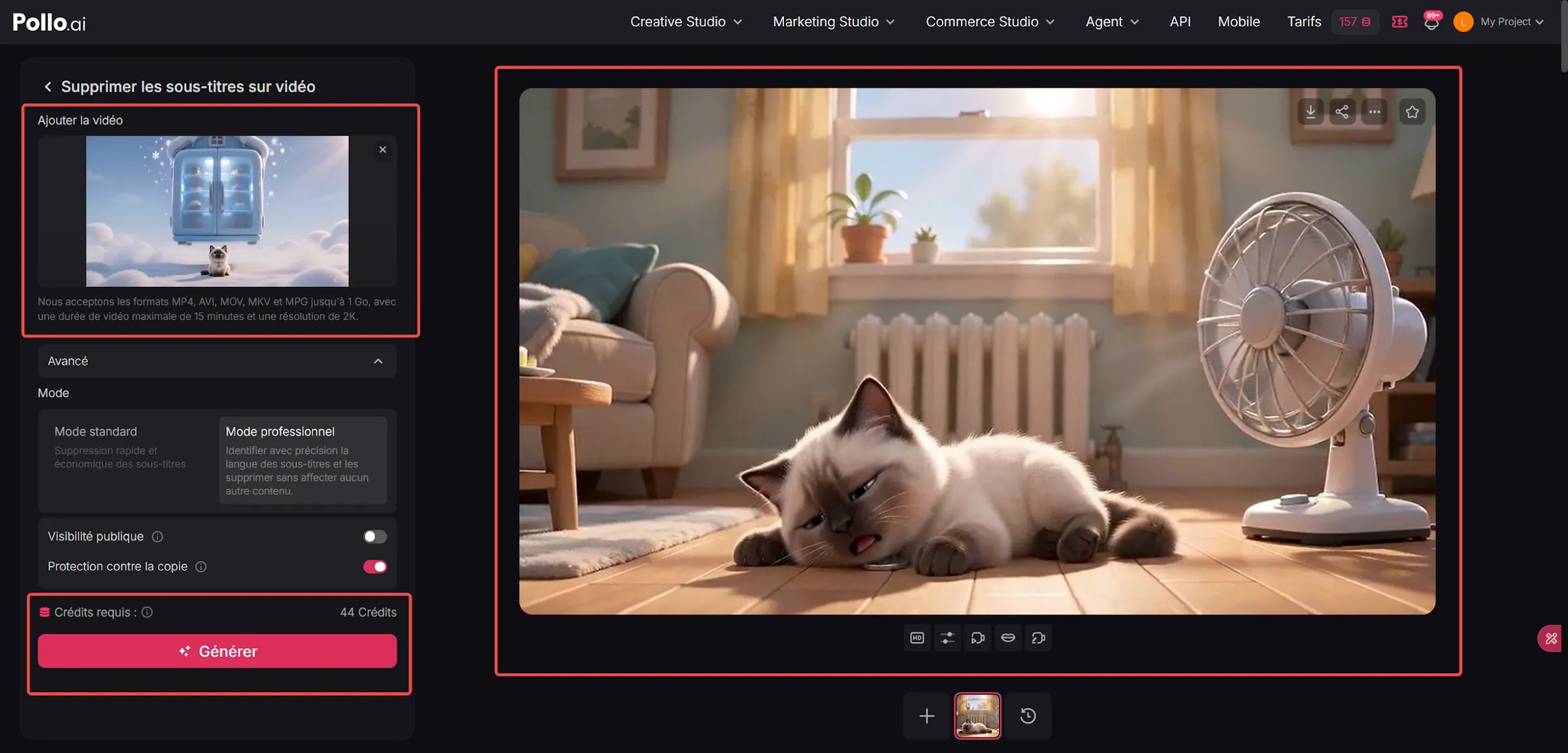Open the three-dots more options menu
The height and width of the screenshot is (753, 1568).
click(1374, 112)
